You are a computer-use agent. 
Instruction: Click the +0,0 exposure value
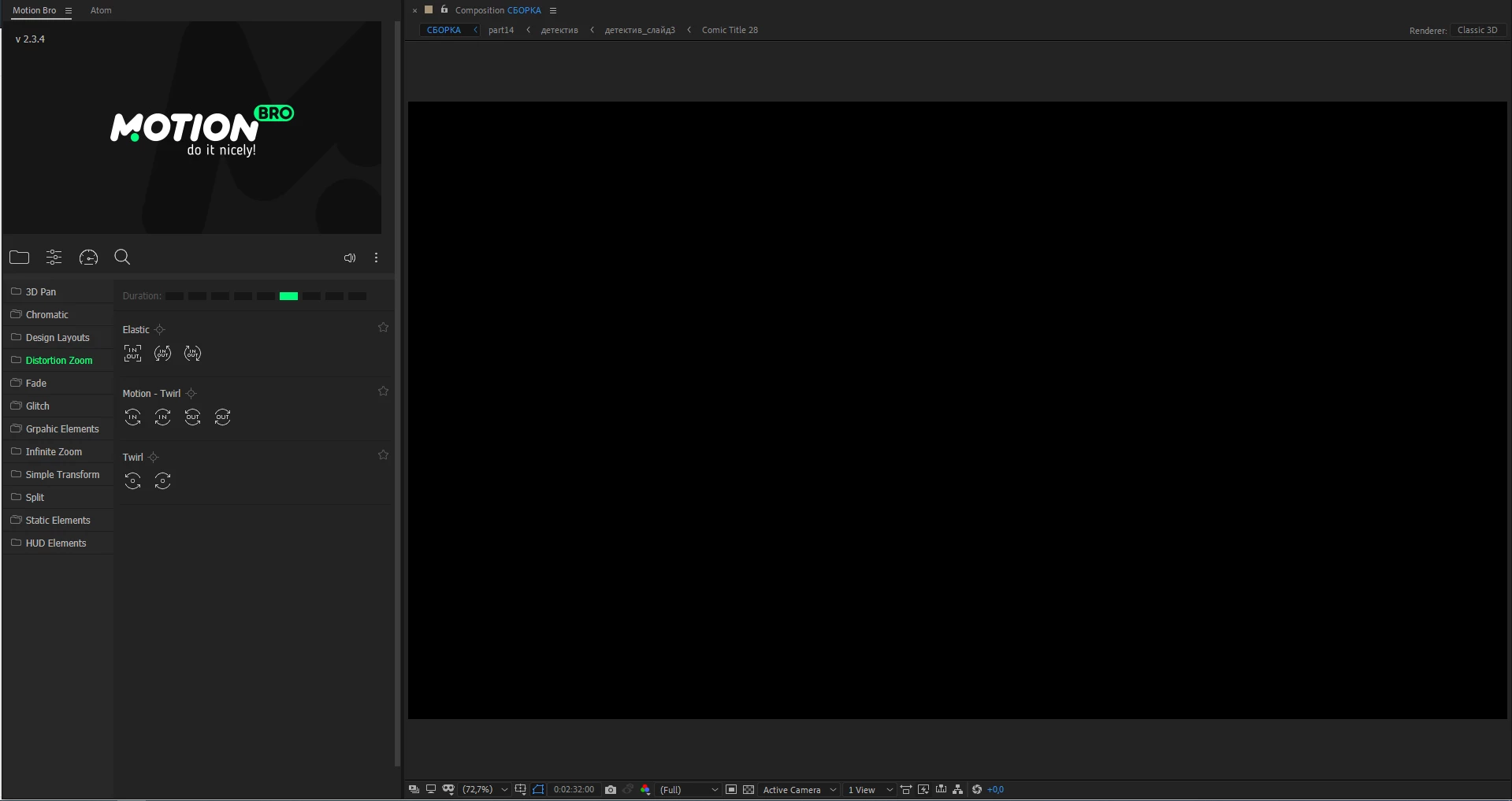pyautogui.click(x=995, y=789)
